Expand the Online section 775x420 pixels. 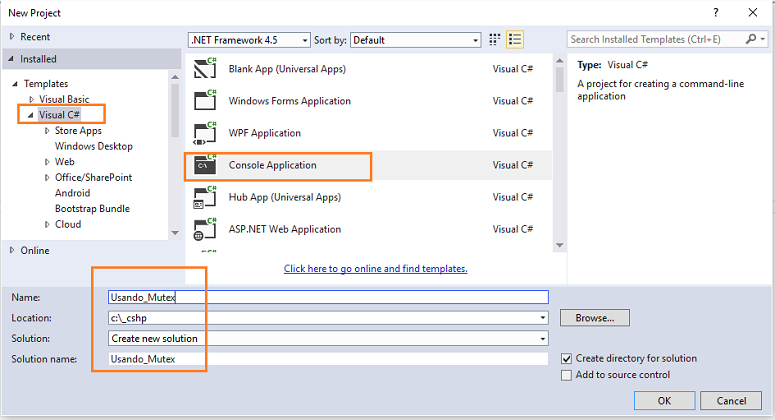pos(12,251)
